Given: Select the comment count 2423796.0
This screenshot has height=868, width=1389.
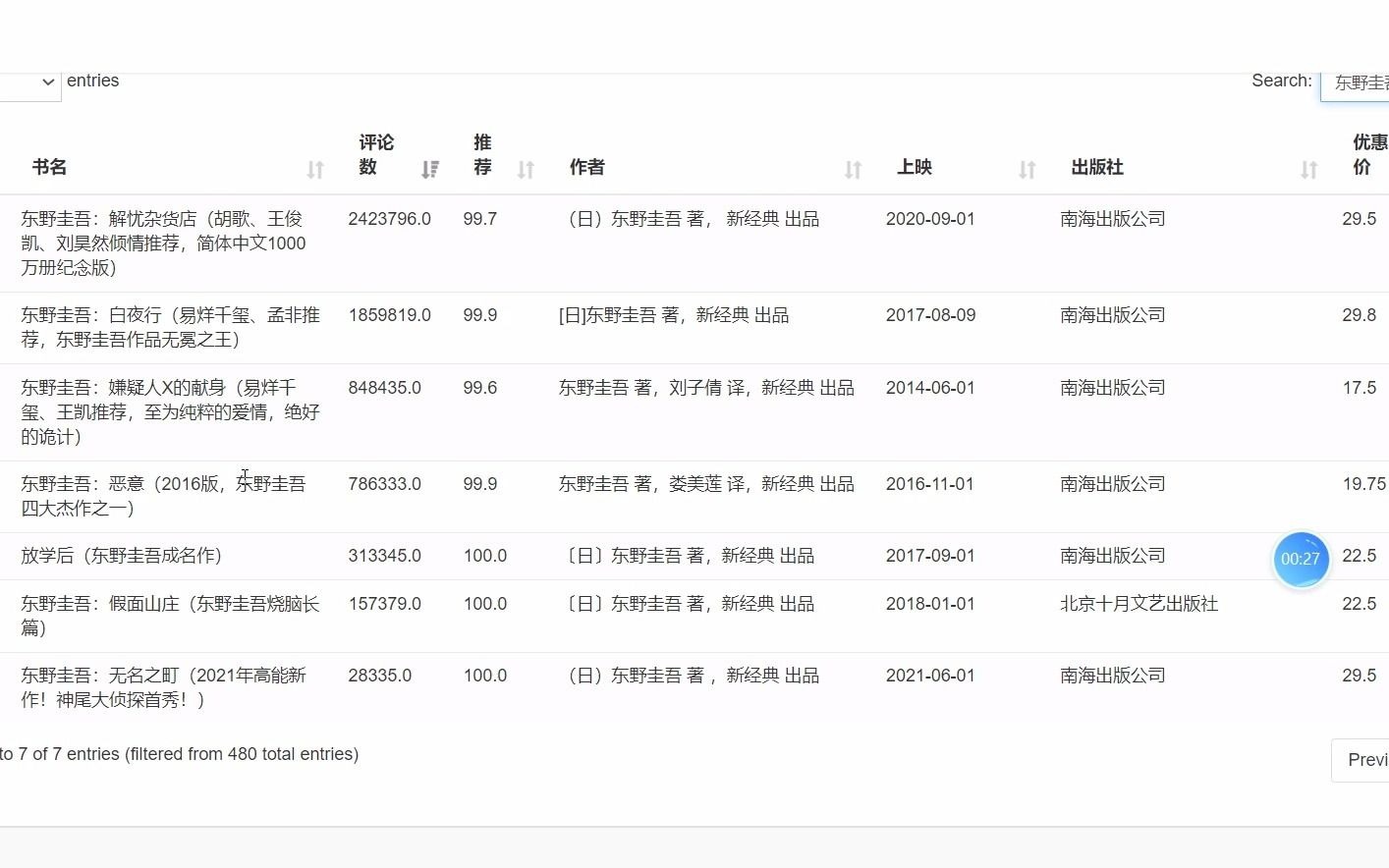Looking at the screenshot, I should 390,219.
